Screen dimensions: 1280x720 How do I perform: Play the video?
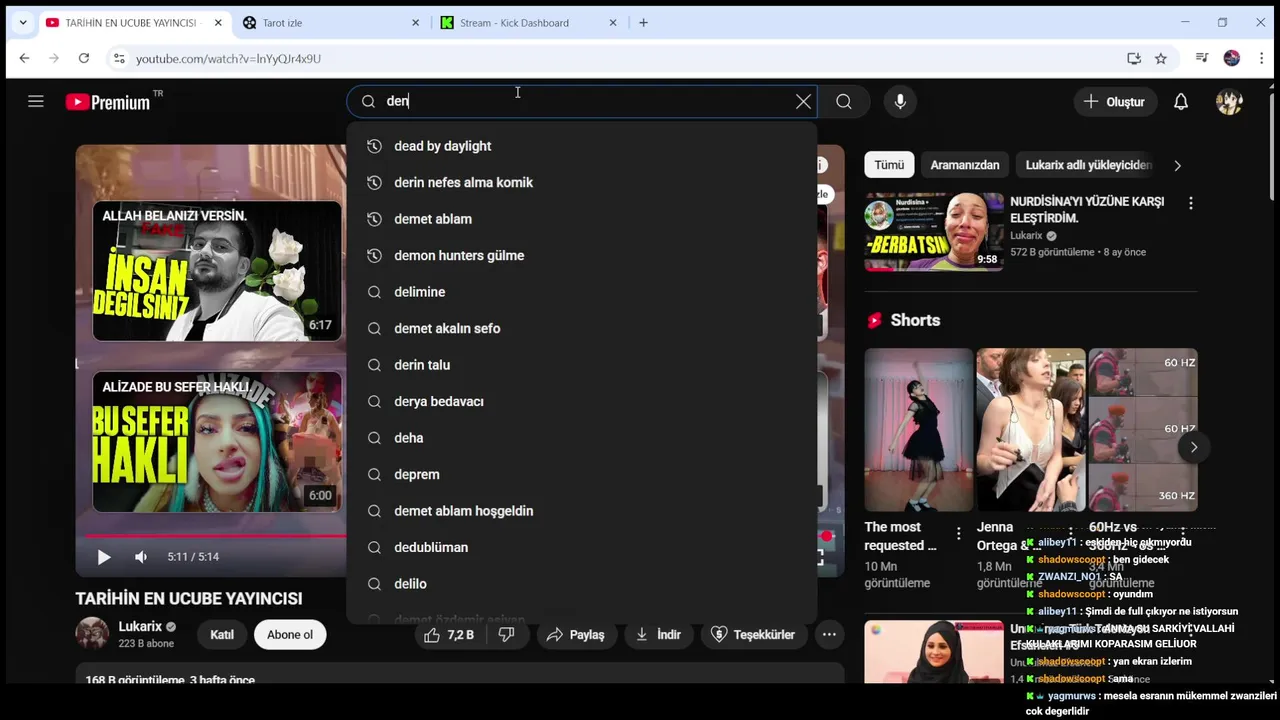click(x=104, y=557)
